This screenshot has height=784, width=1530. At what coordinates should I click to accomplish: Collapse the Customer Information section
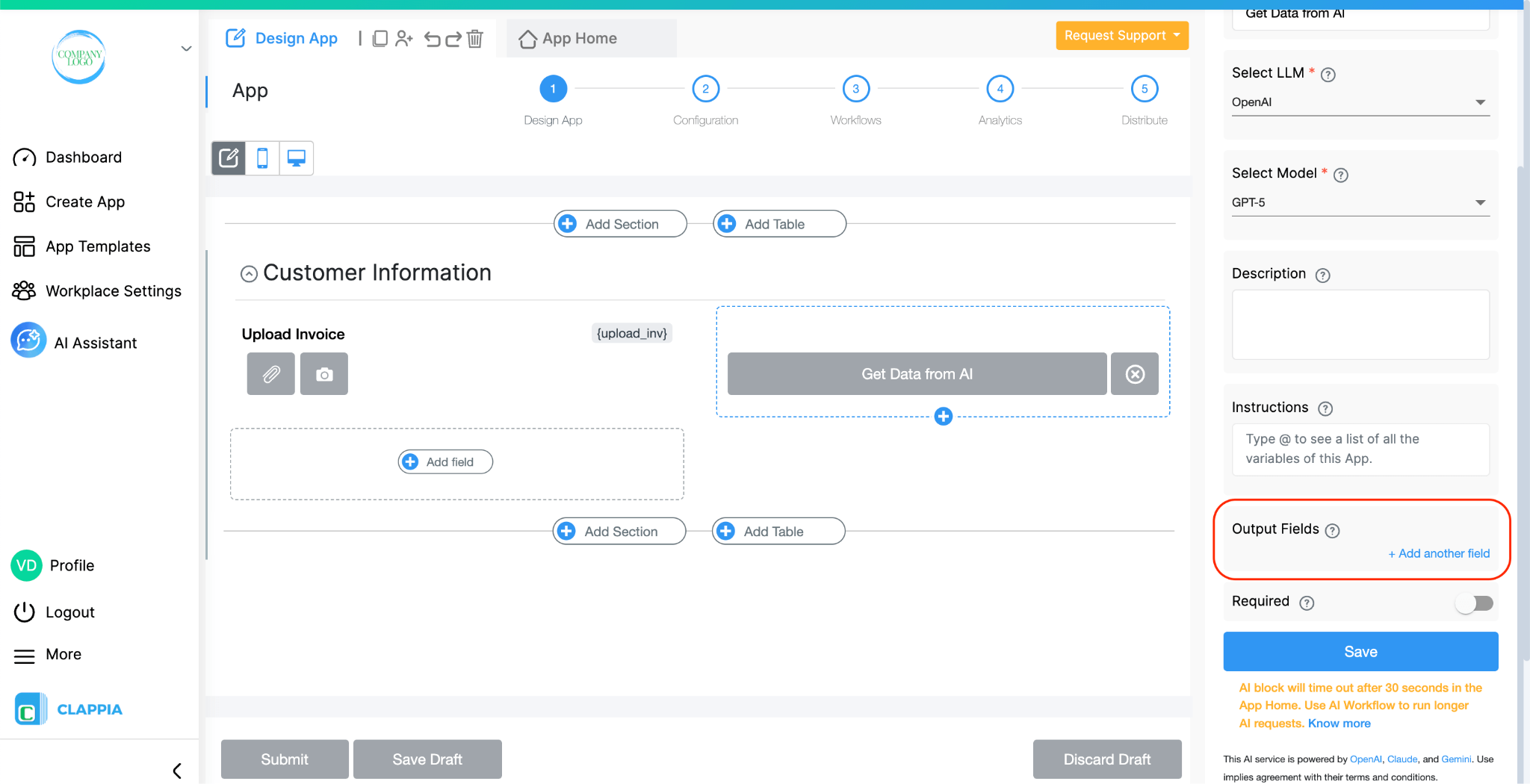pos(249,274)
